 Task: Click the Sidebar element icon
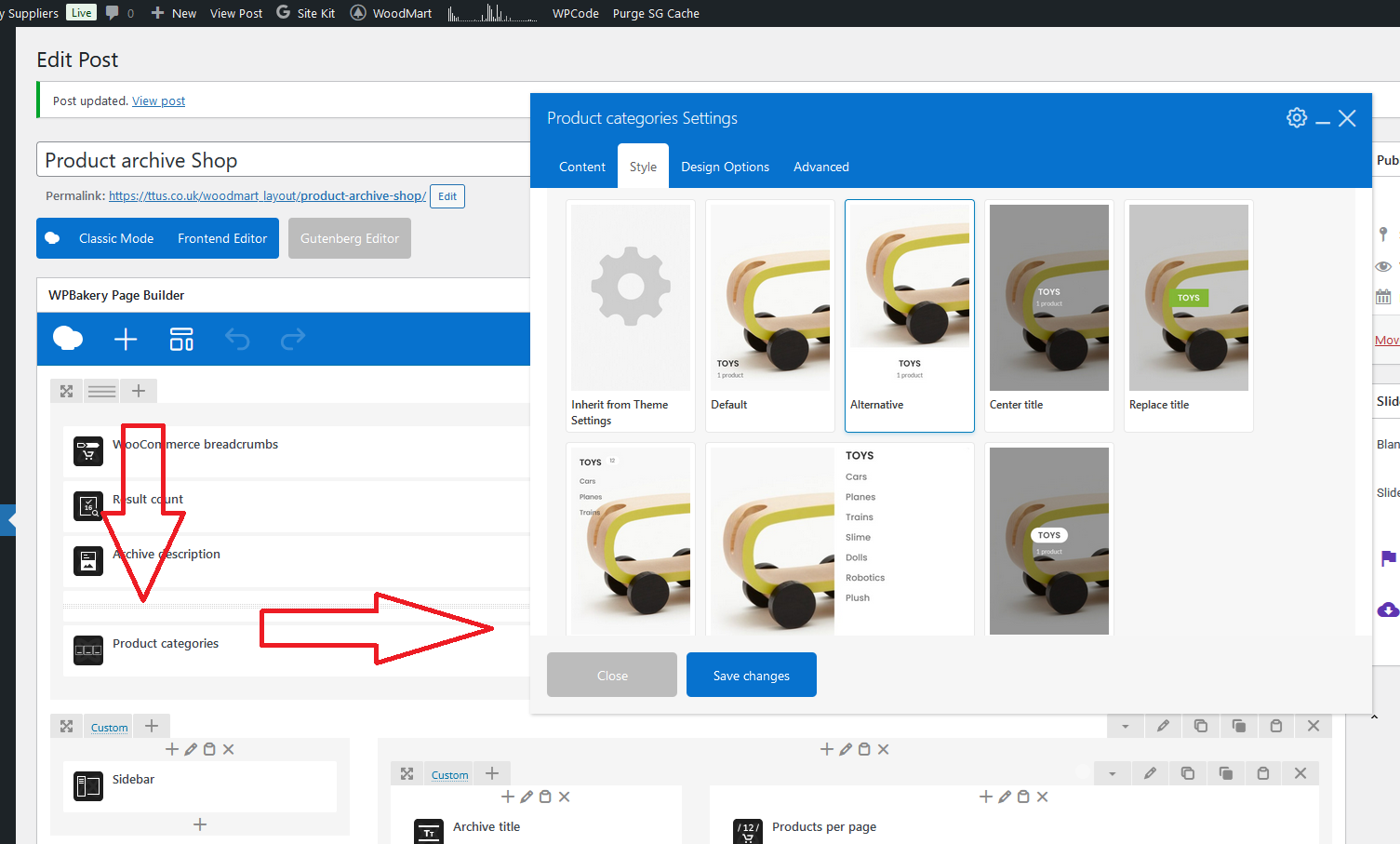pos(88,786)
